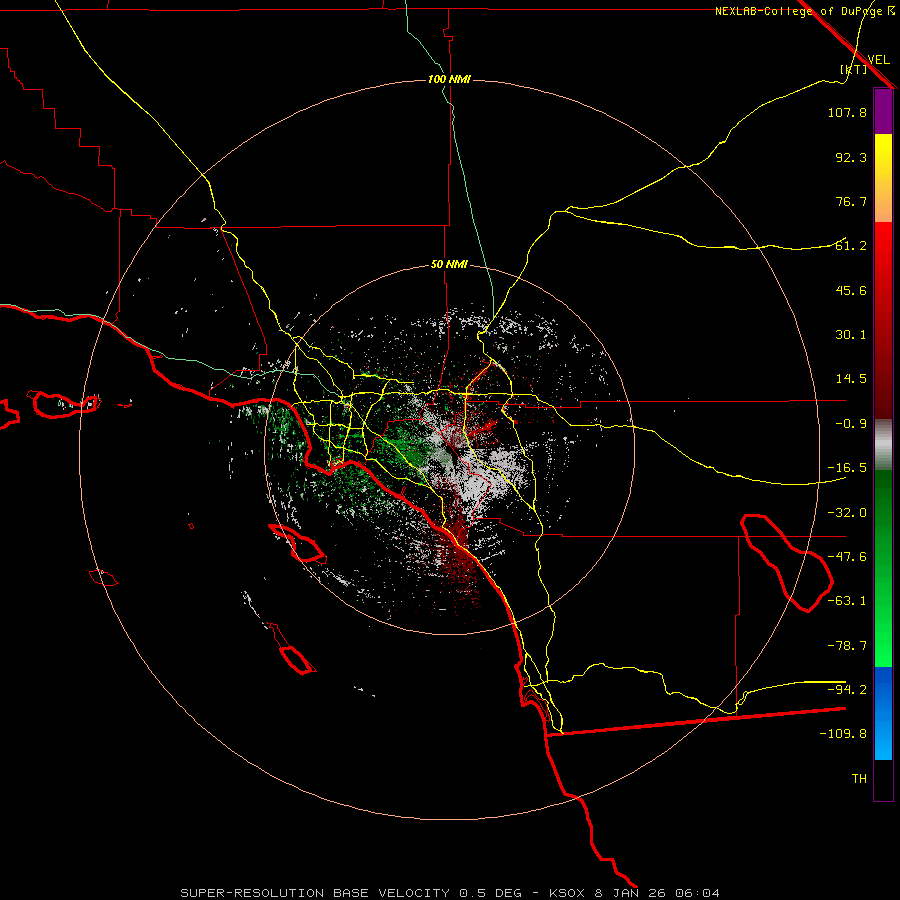Click the [KT] units label
The height and width of the screenshot is (900, 900).
point(853,69)
